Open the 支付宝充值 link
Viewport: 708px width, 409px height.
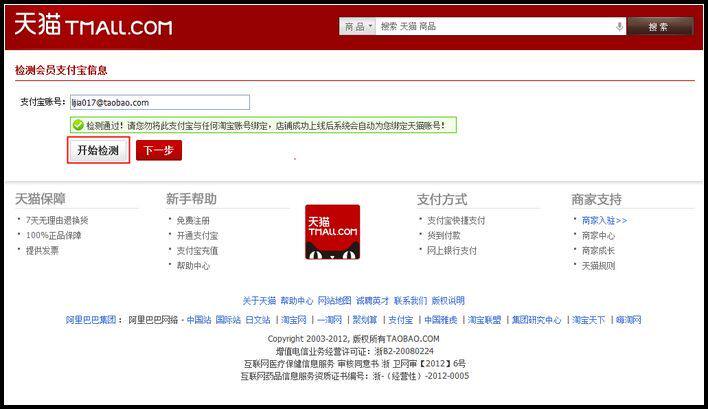(197, 251)
